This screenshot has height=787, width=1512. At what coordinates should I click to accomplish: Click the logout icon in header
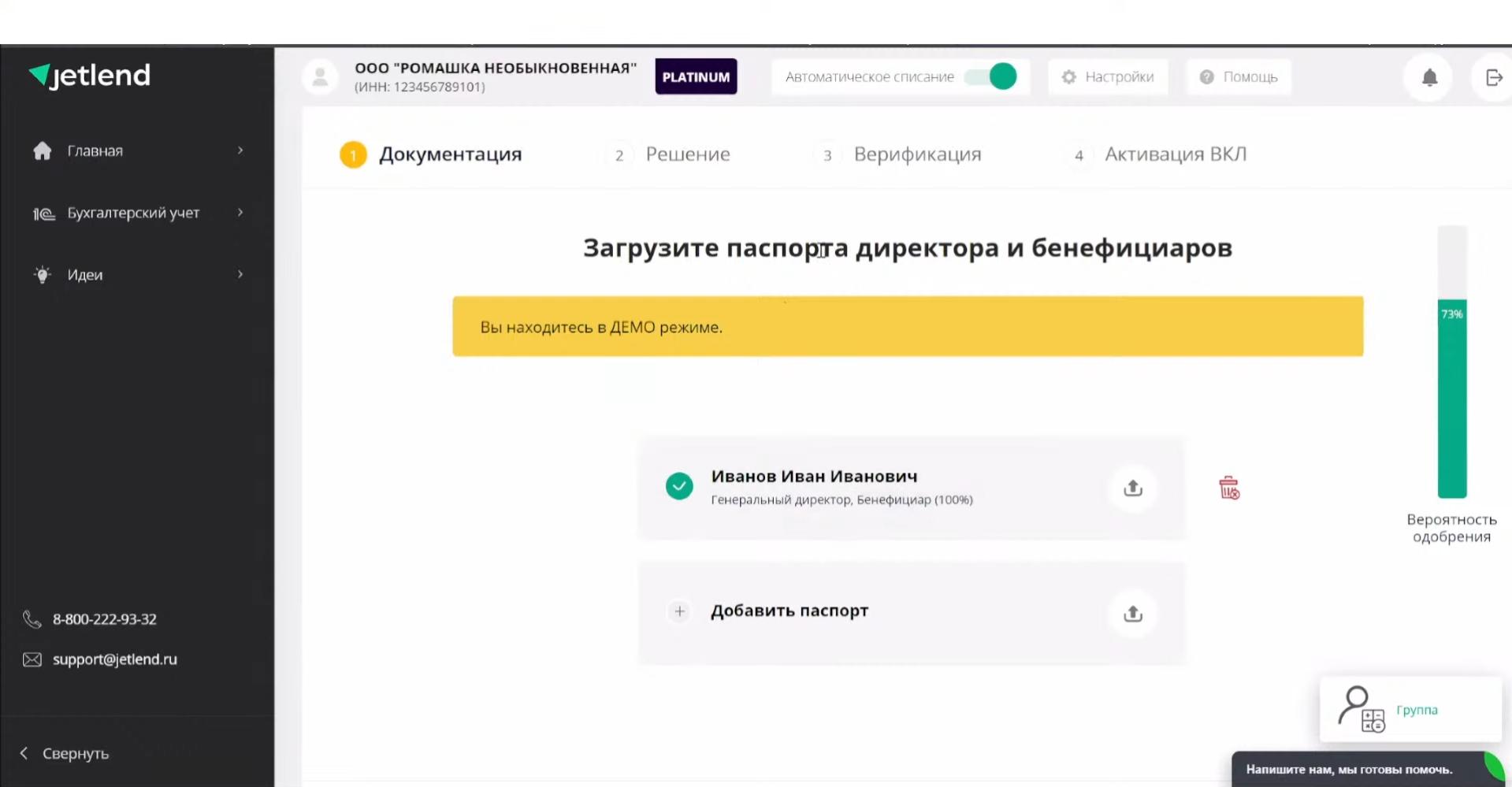1494,77
